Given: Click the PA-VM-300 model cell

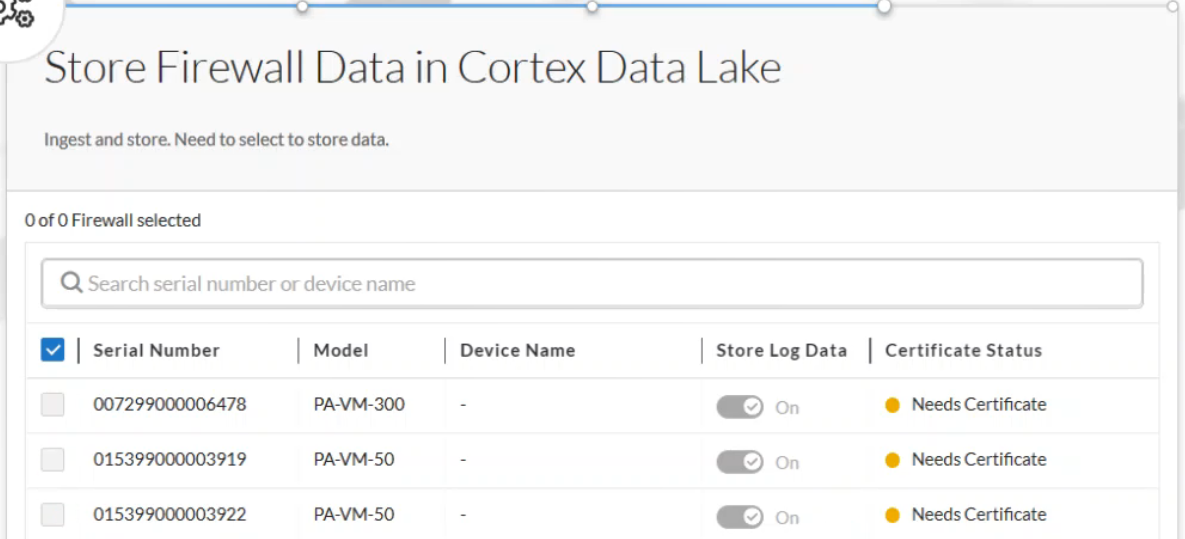Looking at the screenshot, I should 359,404.
